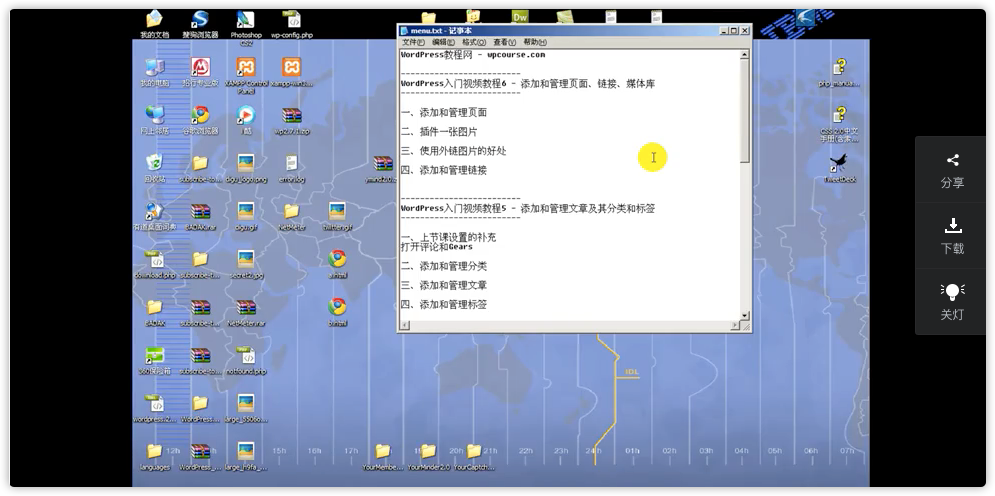This screenshot has height=496, width=995.
Task: Select the b.html Chrome file icon
Action: click(x=337, y=312)
